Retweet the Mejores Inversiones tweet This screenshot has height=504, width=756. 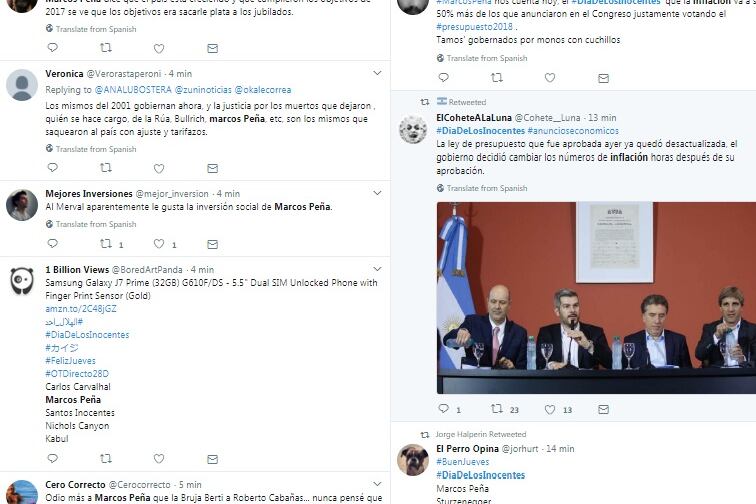coord(106,244)
